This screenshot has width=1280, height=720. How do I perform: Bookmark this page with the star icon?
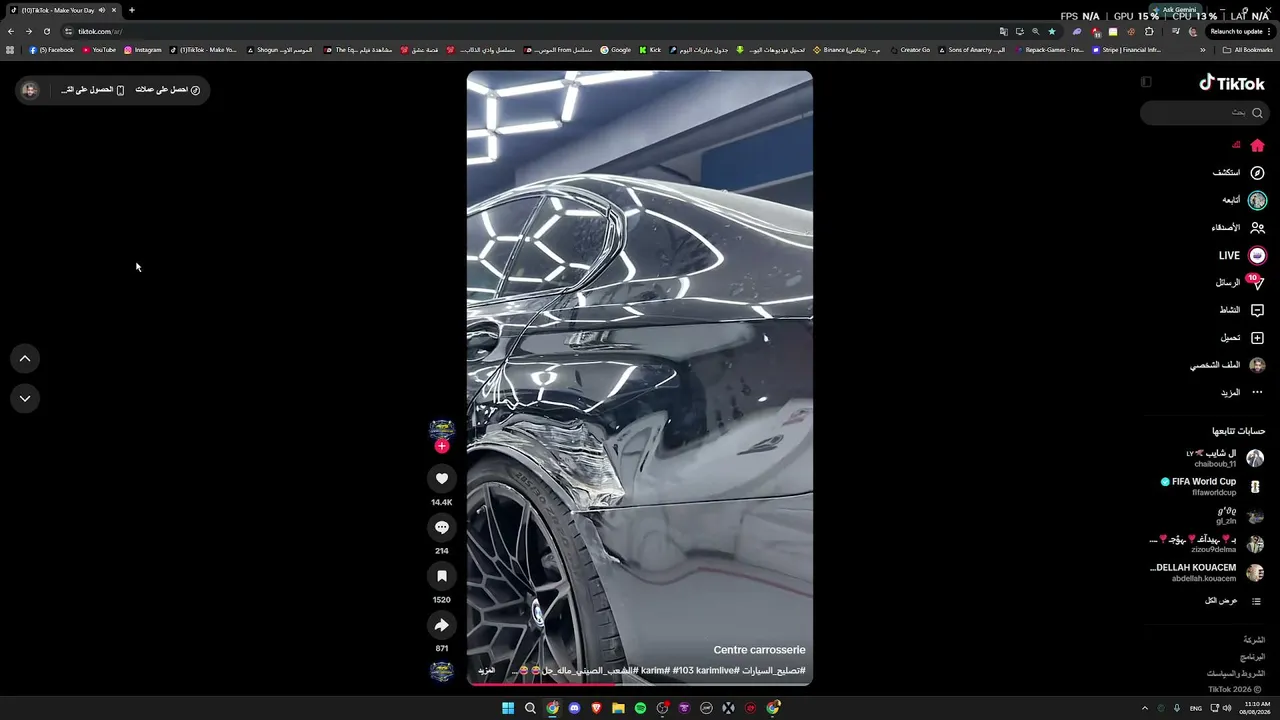point(1051,31)
